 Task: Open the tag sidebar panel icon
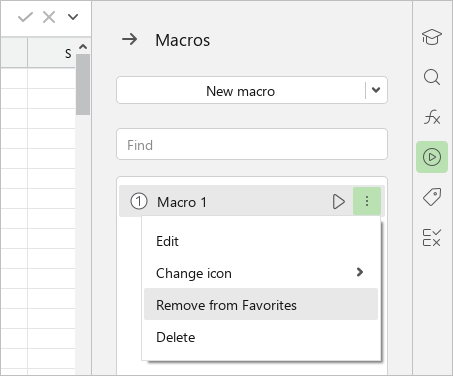pos(432,197)
